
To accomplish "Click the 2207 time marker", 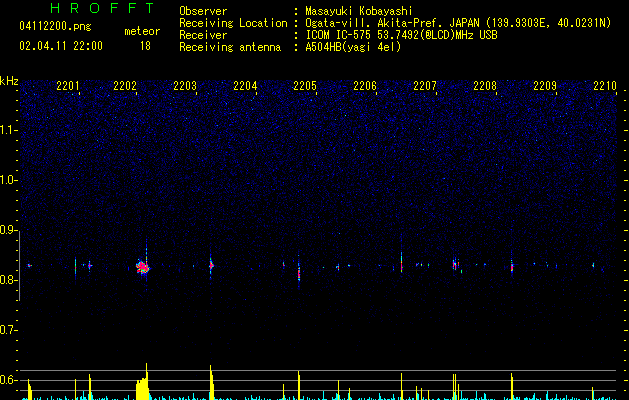I will pos(425,86).
